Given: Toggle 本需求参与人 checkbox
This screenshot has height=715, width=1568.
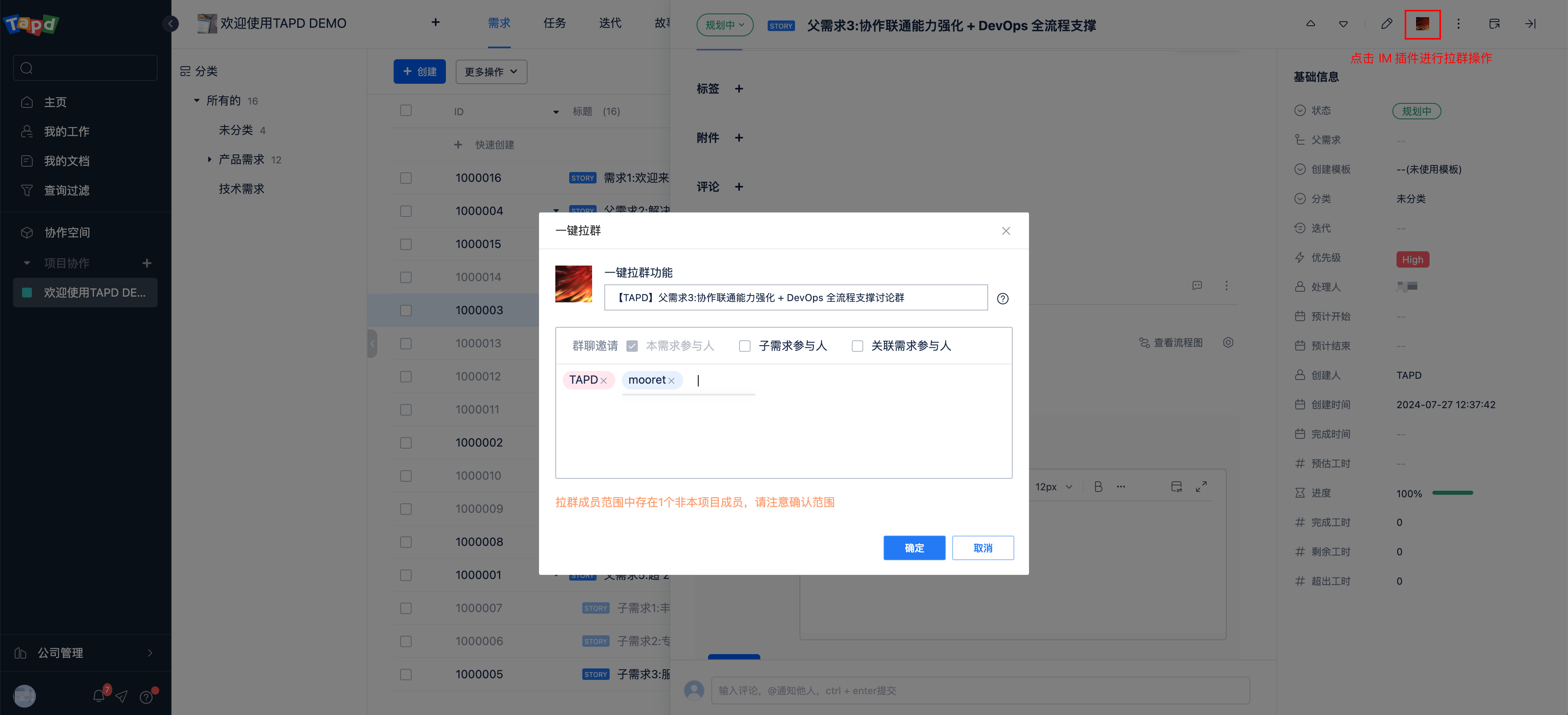Looking at the screenshot, I should coord(632,346).
